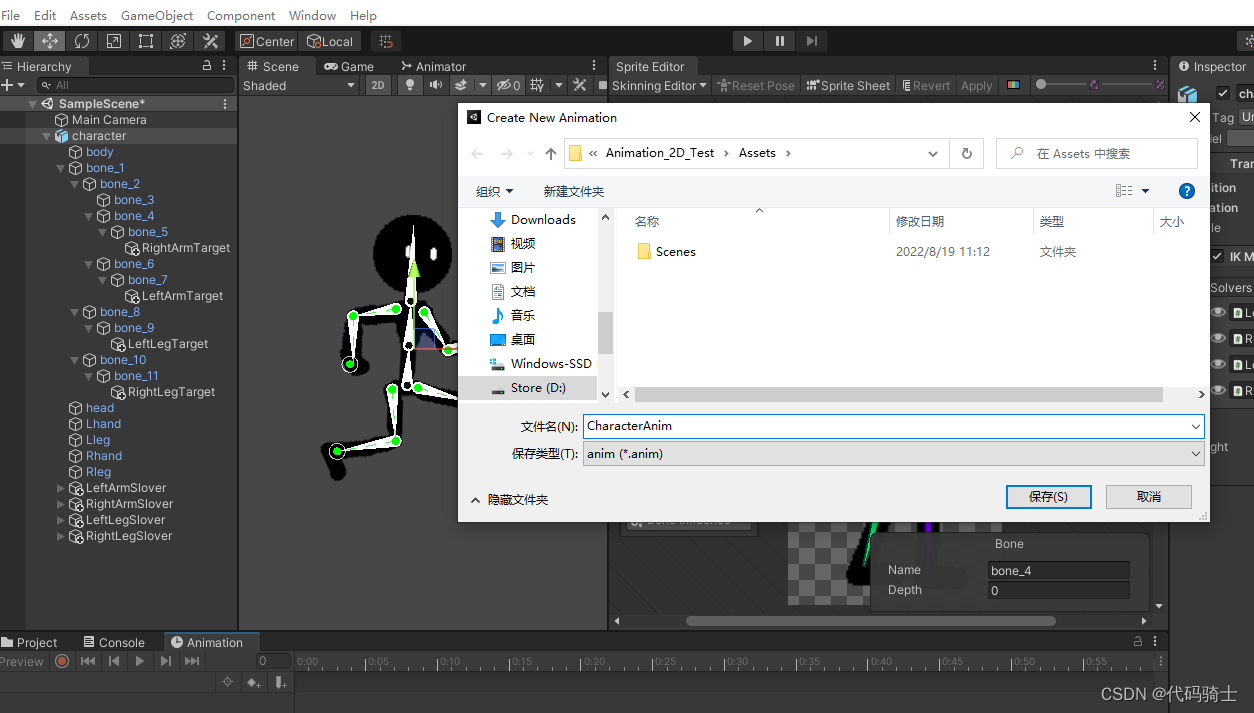Toggle scene grid visibility icon
Image resolution: width=1254 pixels, height=713 pixels.
(x=537, y=85)
